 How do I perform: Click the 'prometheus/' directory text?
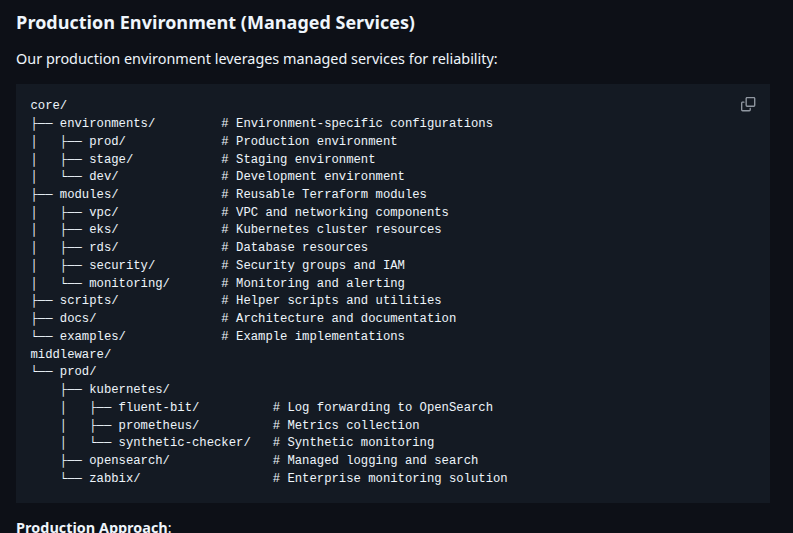pos(159,425)
